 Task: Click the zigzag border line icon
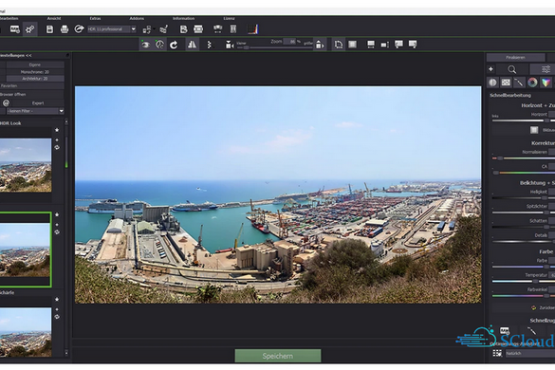(209, 45)
